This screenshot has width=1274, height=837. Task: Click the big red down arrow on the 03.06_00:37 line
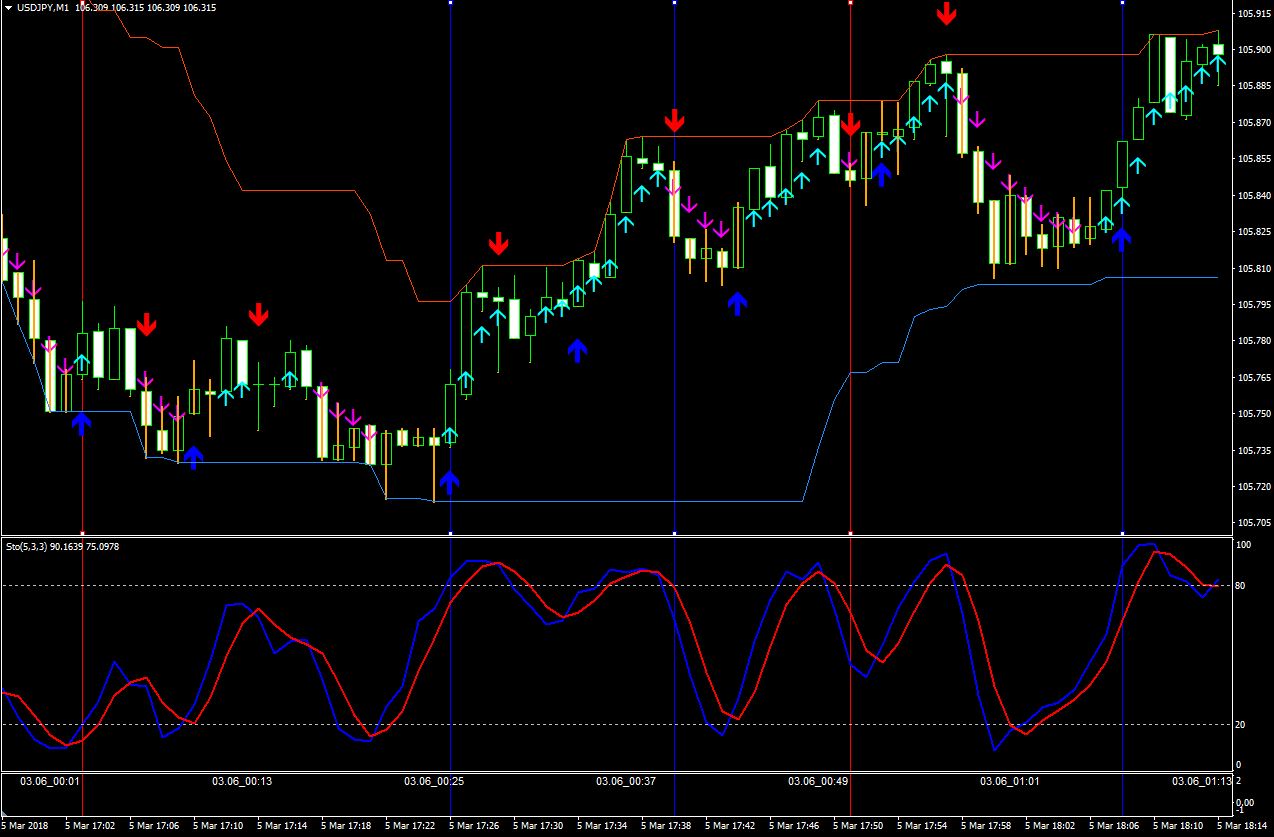click(674, 121)
